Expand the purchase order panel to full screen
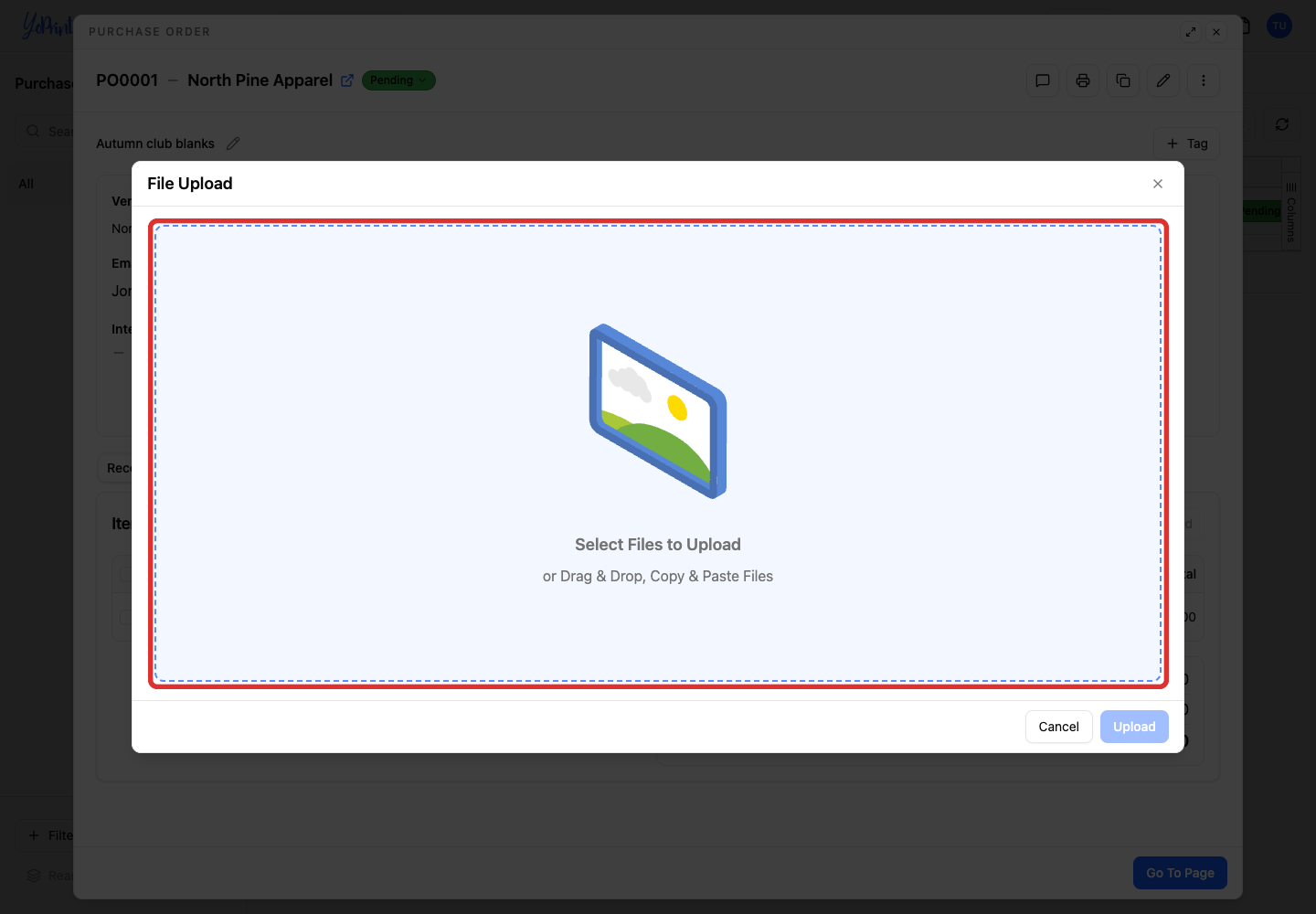 pos(1191,32)
